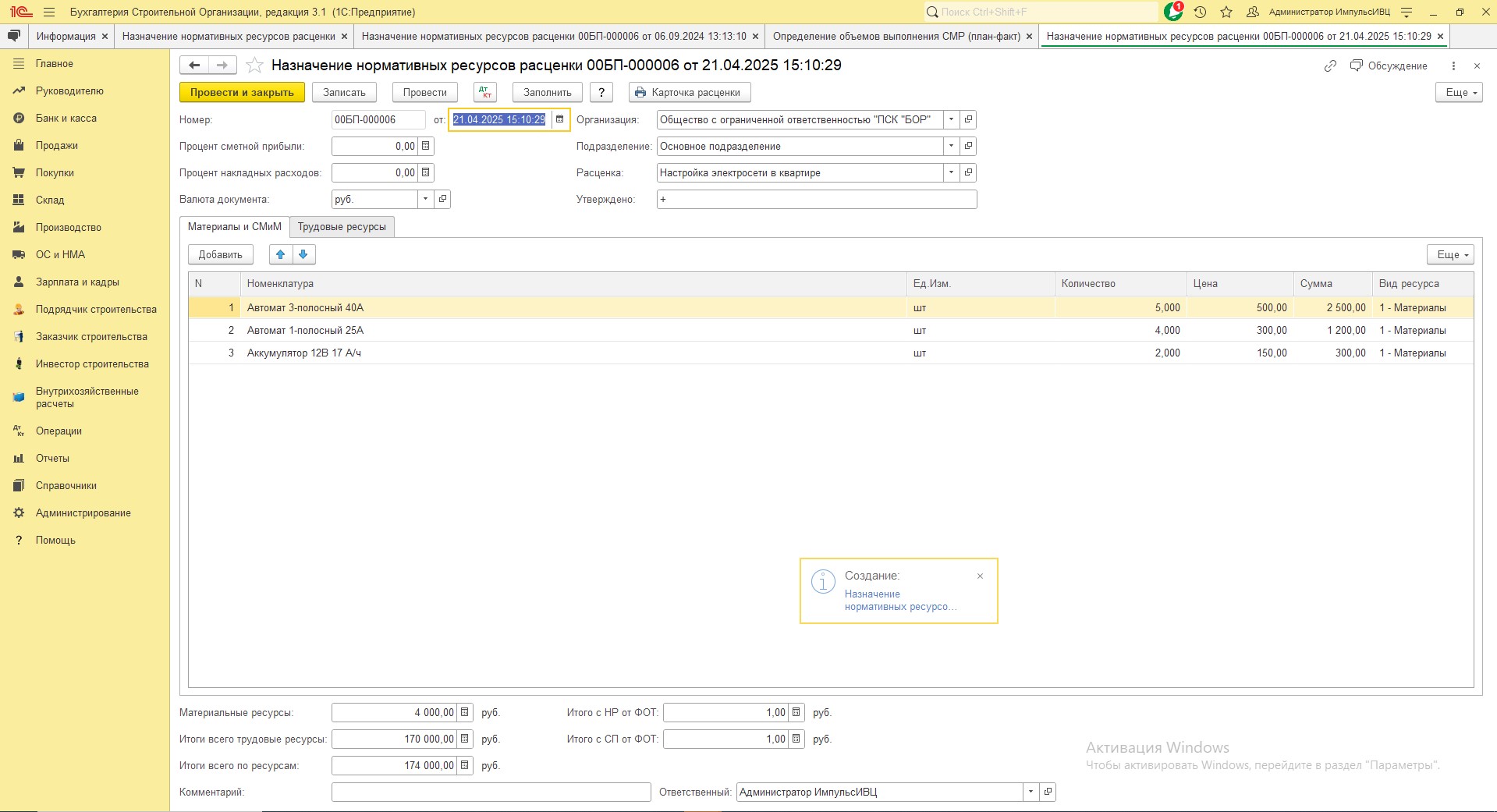
Task: Open calculator for Итоги всего по ресурсам
Action: coord(465,765)
